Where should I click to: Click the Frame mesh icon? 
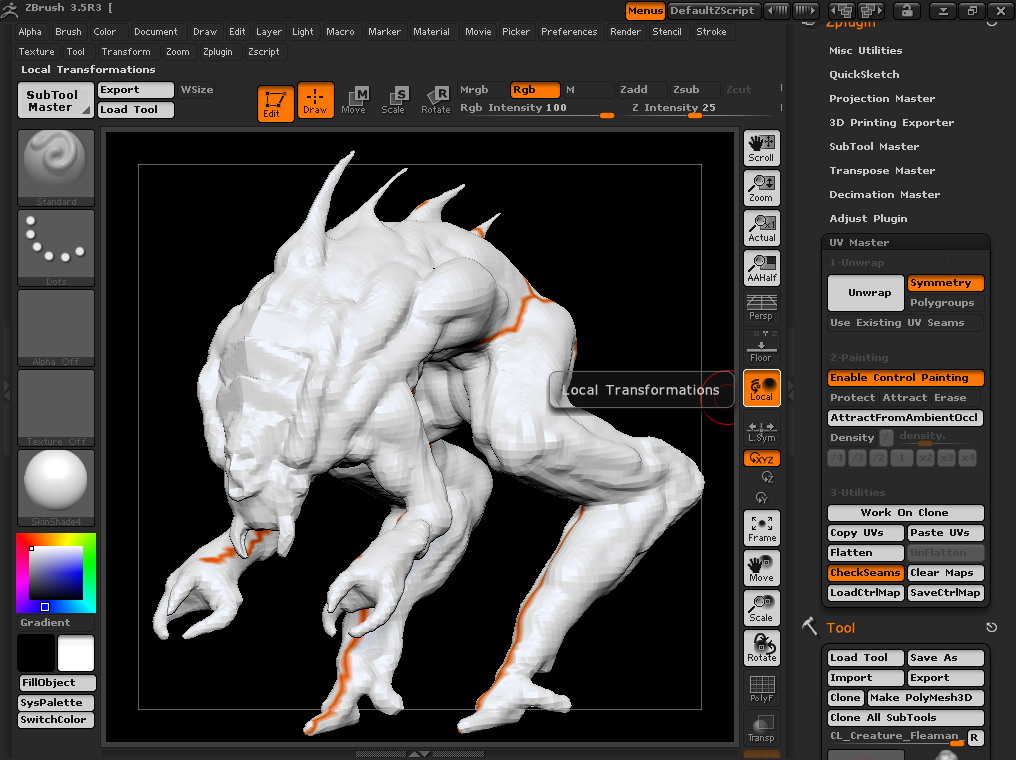pos(761,528)
